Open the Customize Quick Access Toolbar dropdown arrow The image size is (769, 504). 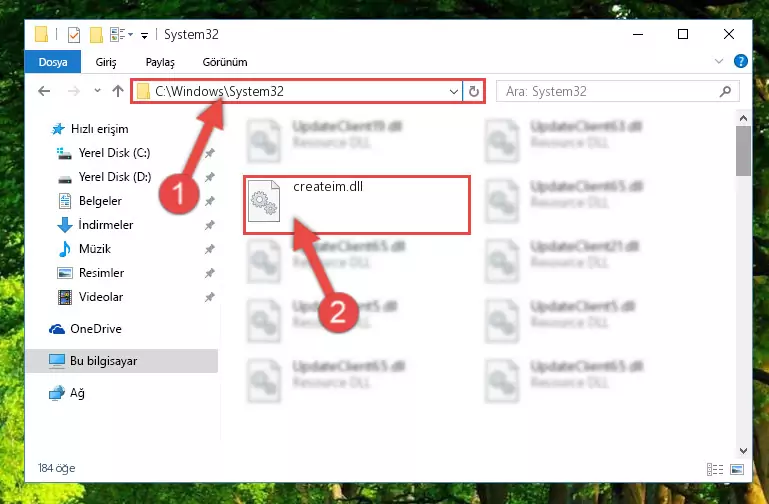(144, 35)
